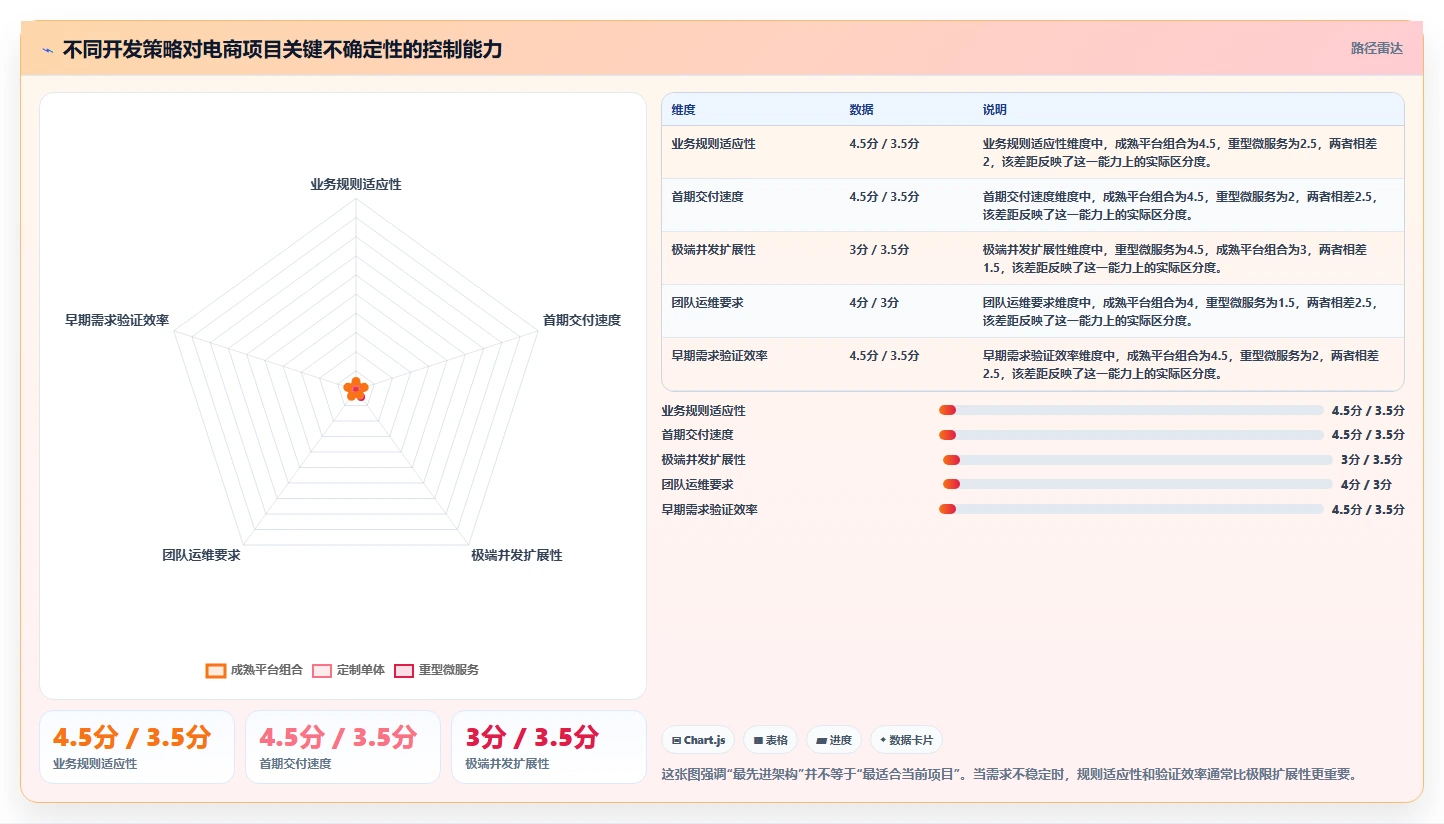Click the lightning icon beside the title

coord(47,50)
